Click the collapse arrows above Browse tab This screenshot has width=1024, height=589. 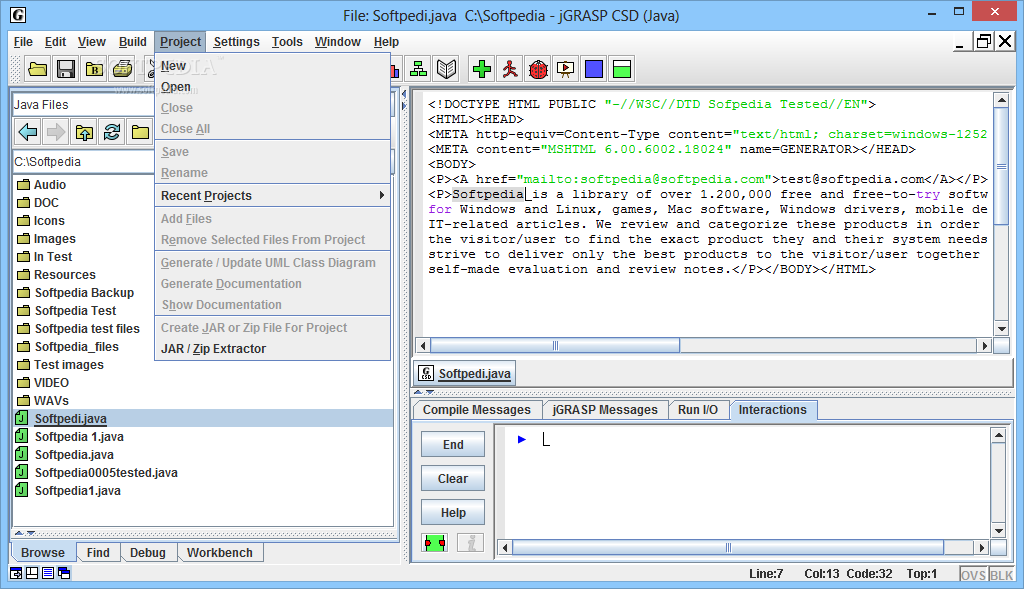(x=25, y=533)
